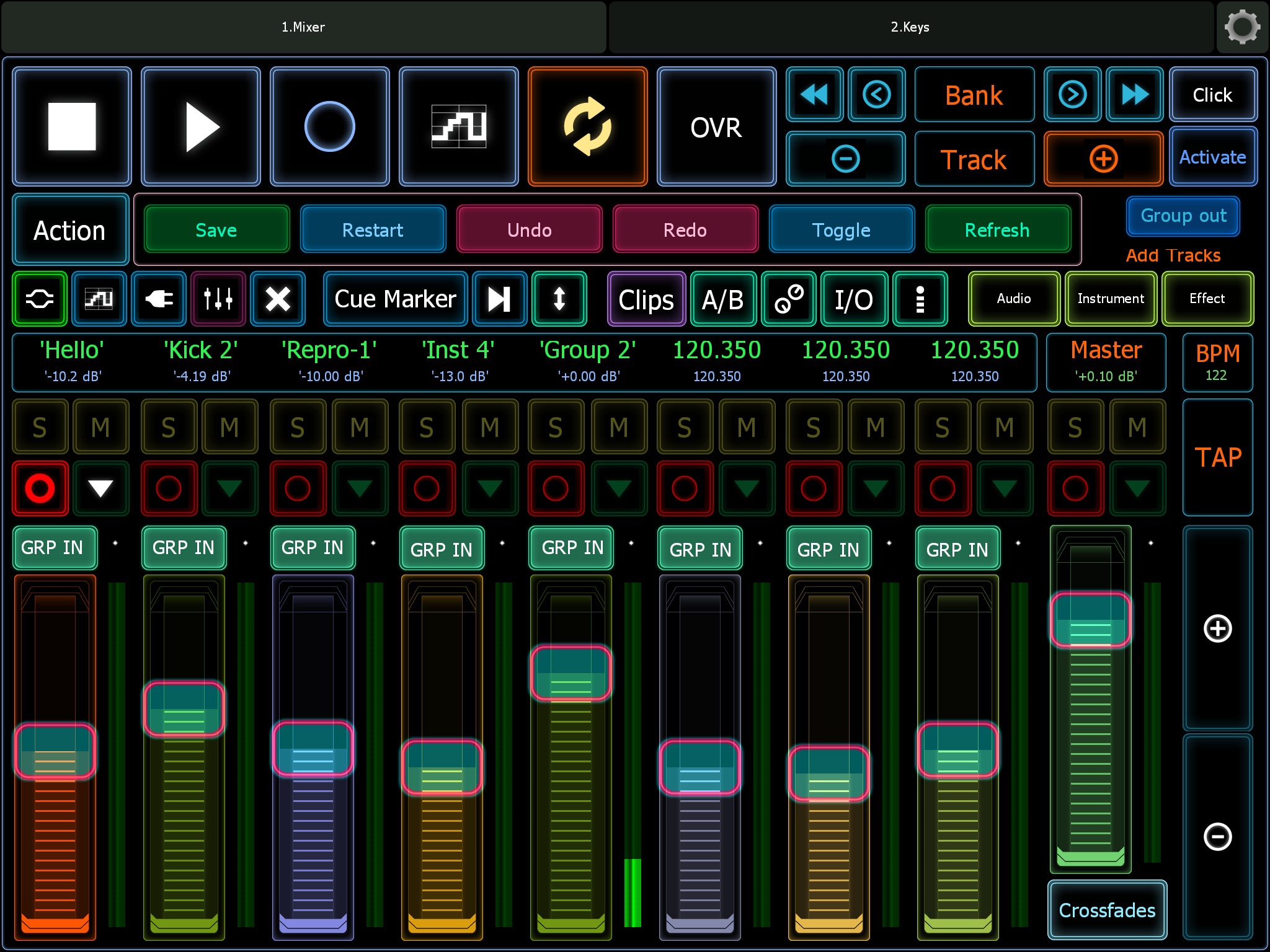Screen dimensions: 1270x952
Task: Arm record on 'Repro-1' track
Action: tap(298, 488)
